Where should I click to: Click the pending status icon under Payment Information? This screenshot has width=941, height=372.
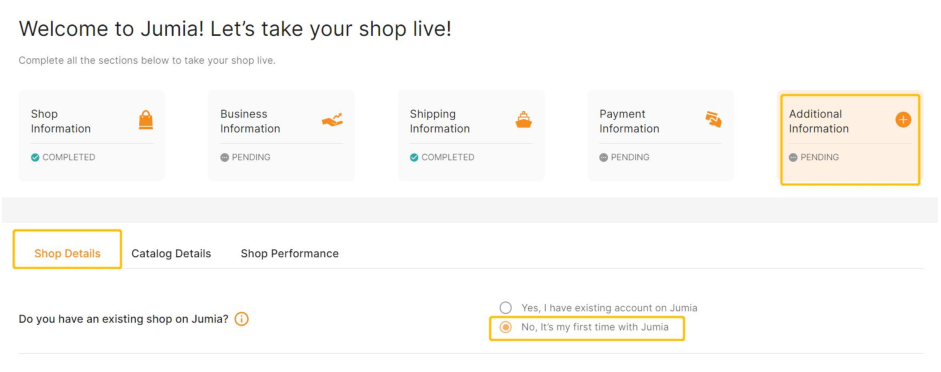coord(604,158)
